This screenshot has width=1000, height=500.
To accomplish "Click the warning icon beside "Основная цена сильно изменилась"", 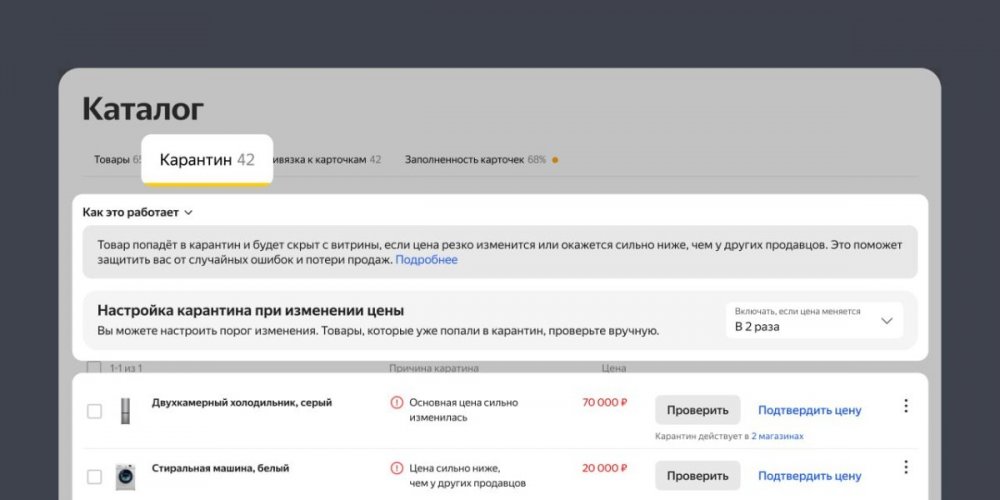I will coord(397,403).
